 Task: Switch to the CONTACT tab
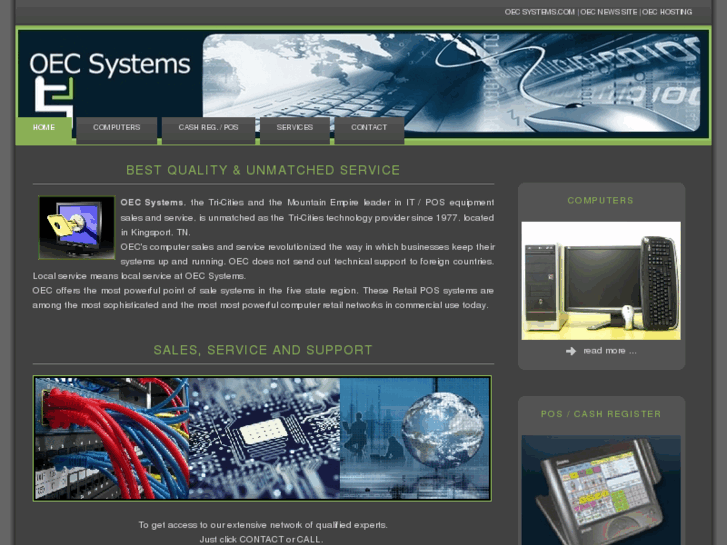tap(369, 129)
